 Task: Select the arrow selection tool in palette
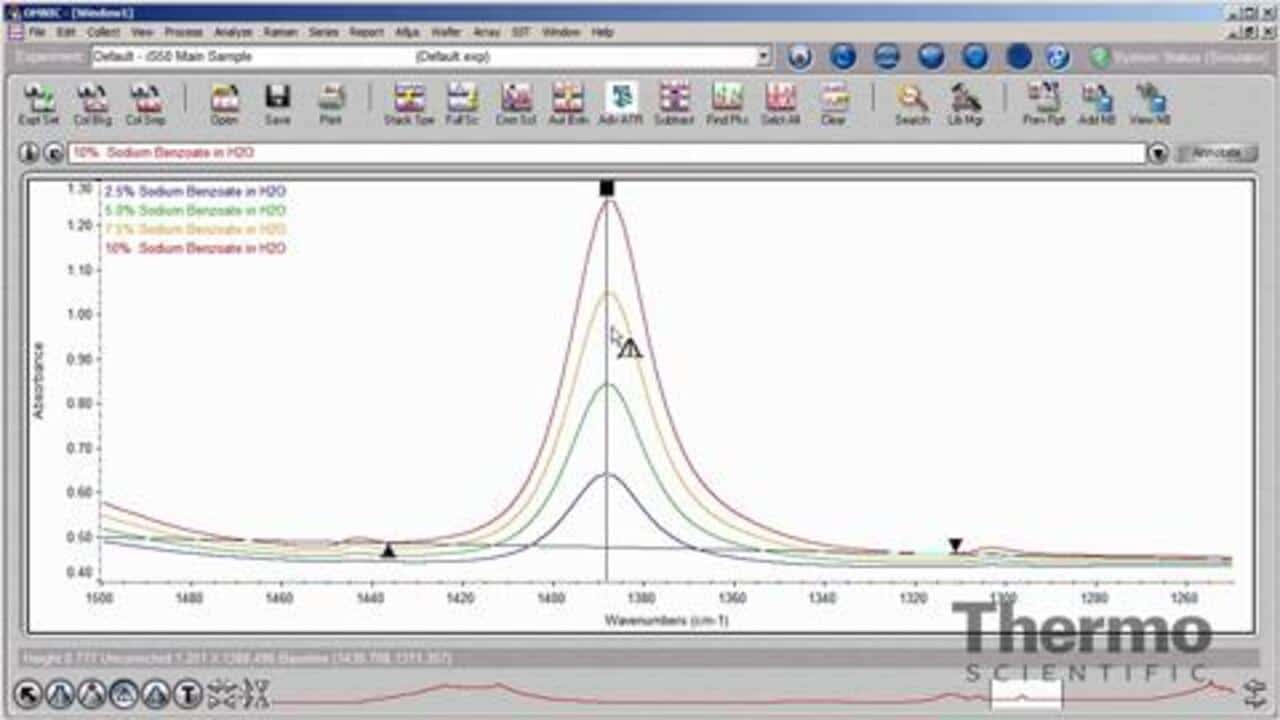click(28, 693)
